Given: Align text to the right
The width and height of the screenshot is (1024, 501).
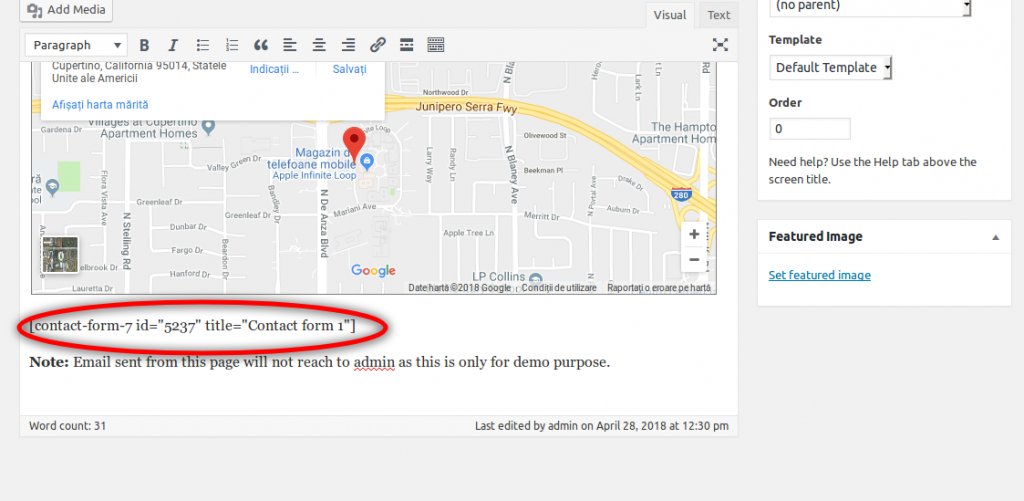Looking at the screenshot, I should click(x=348, y=45).
